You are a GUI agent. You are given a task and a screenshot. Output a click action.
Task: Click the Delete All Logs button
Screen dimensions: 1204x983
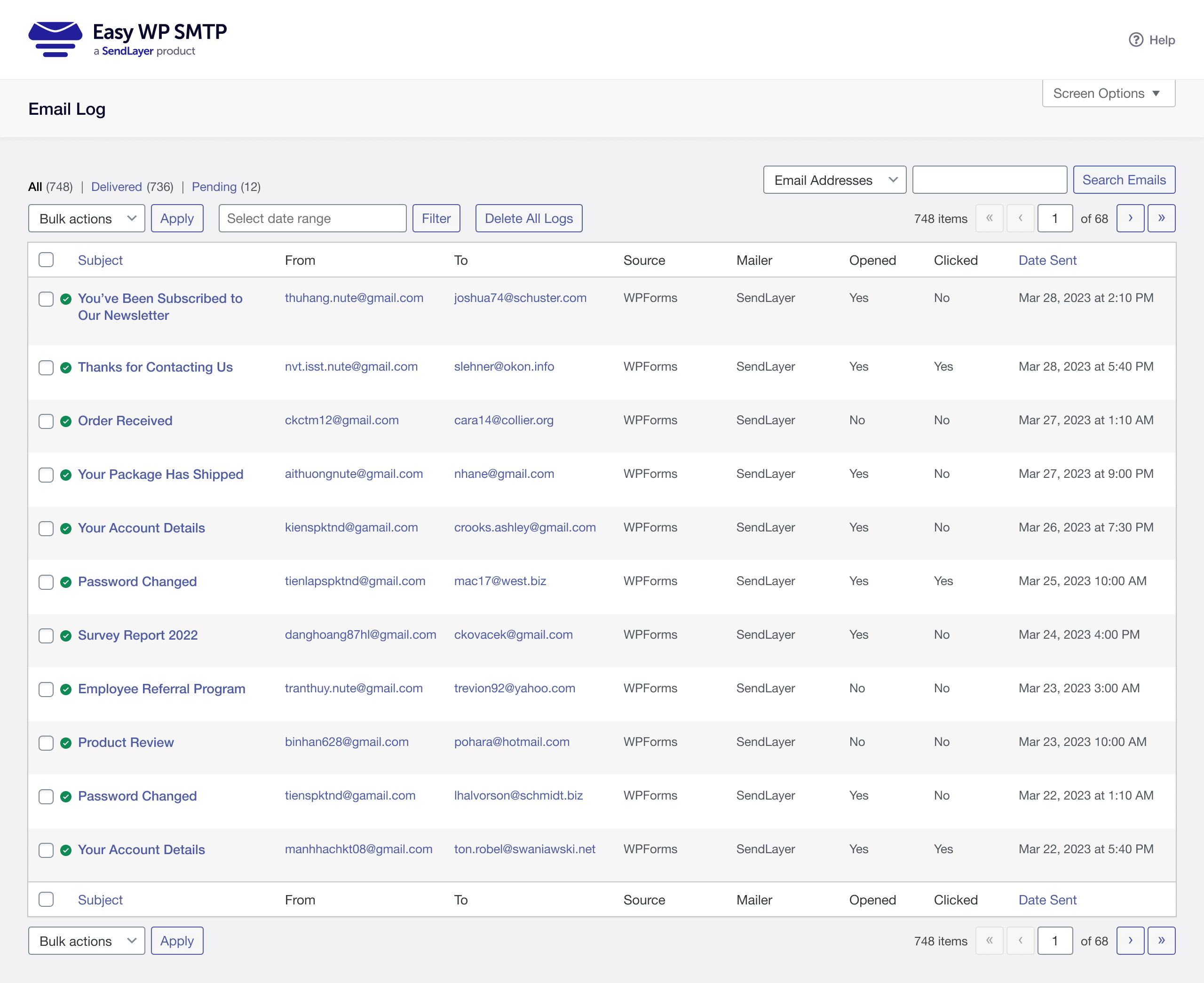pyautogui.click(x=528, y=219)
